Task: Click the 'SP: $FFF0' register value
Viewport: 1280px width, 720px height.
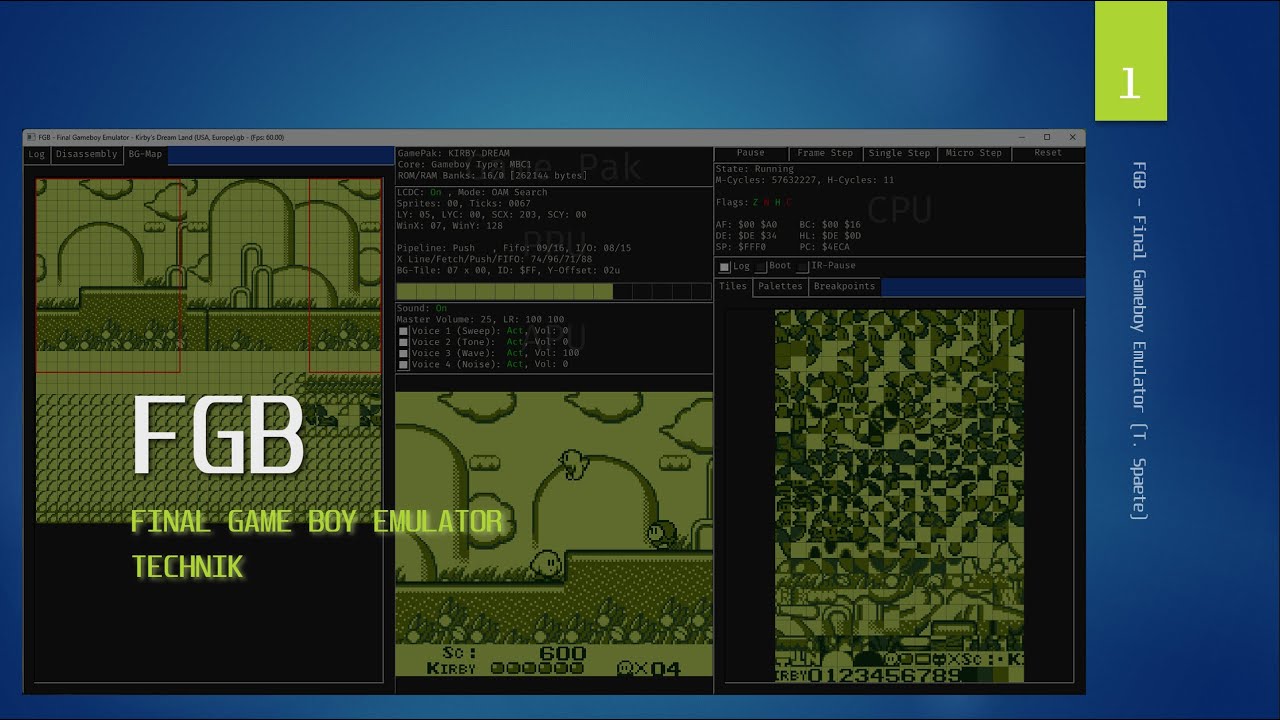Action: tap(741, 247)
